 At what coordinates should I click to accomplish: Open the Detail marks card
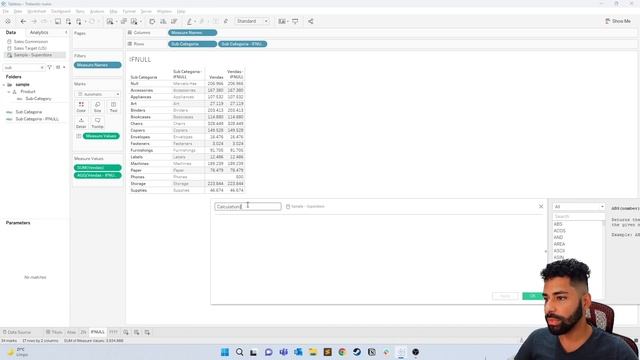[81, 123]
